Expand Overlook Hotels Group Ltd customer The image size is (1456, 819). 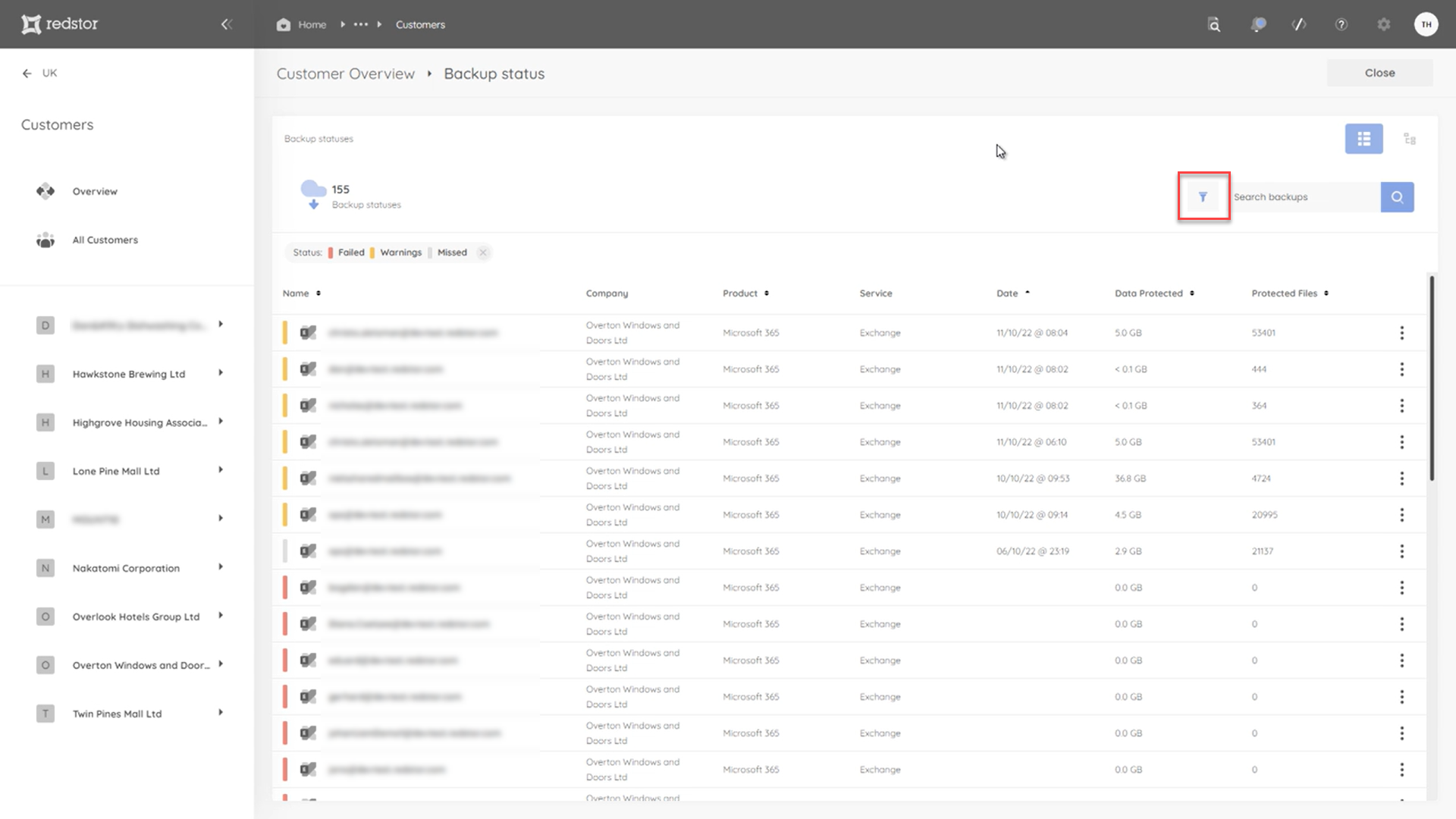[221, 616]
